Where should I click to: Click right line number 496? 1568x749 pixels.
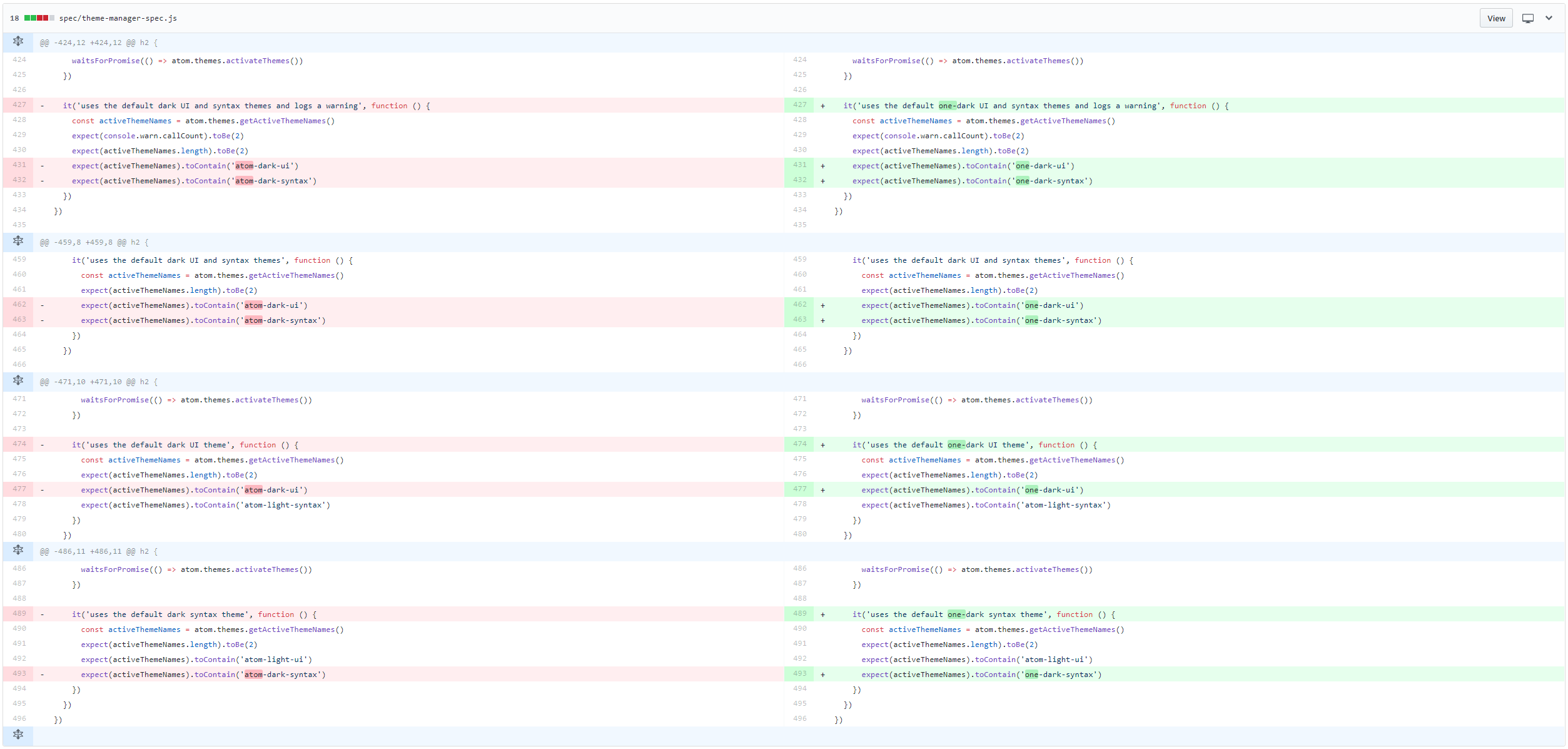click(x=800, y=719)
